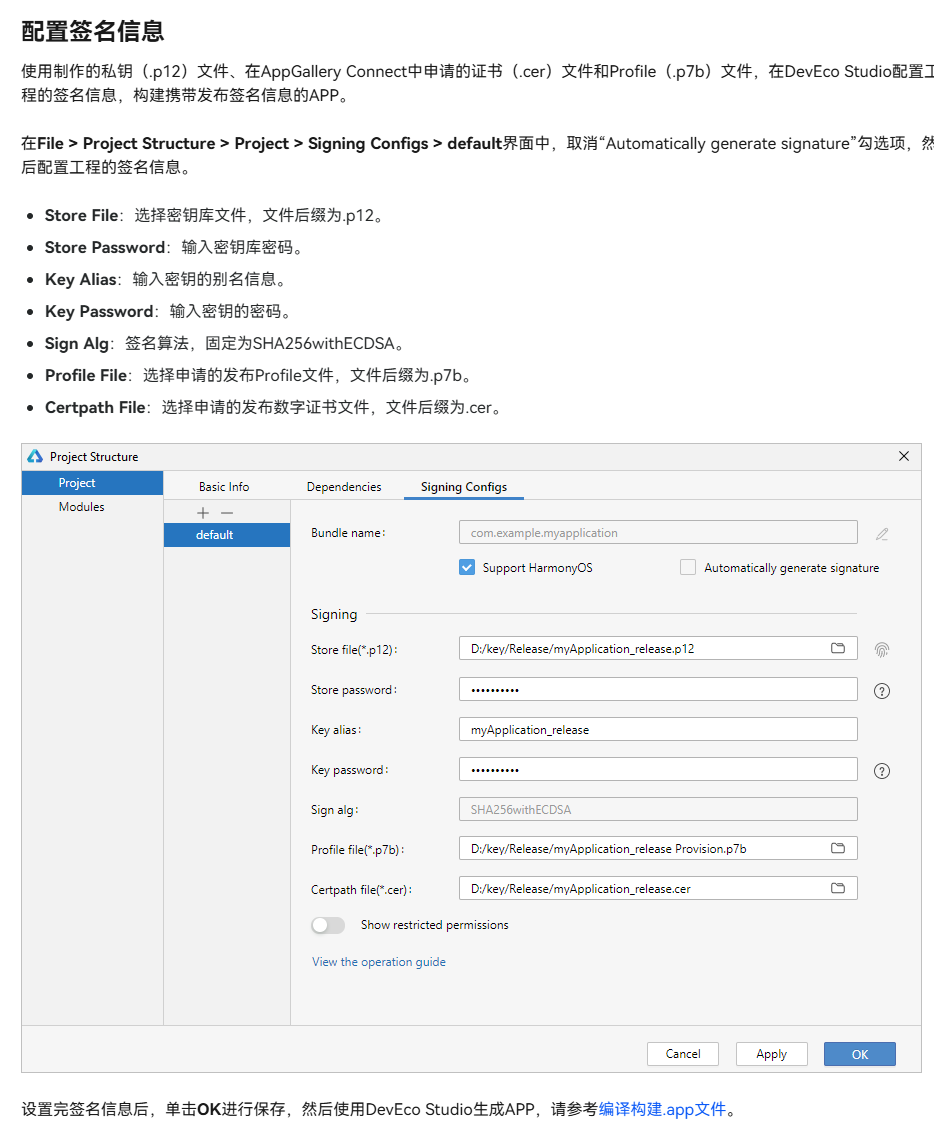The width and height of the screenshot is (934, 1133).
Task: Browse for Profile file using folder icon
Action: pos(838,848)
